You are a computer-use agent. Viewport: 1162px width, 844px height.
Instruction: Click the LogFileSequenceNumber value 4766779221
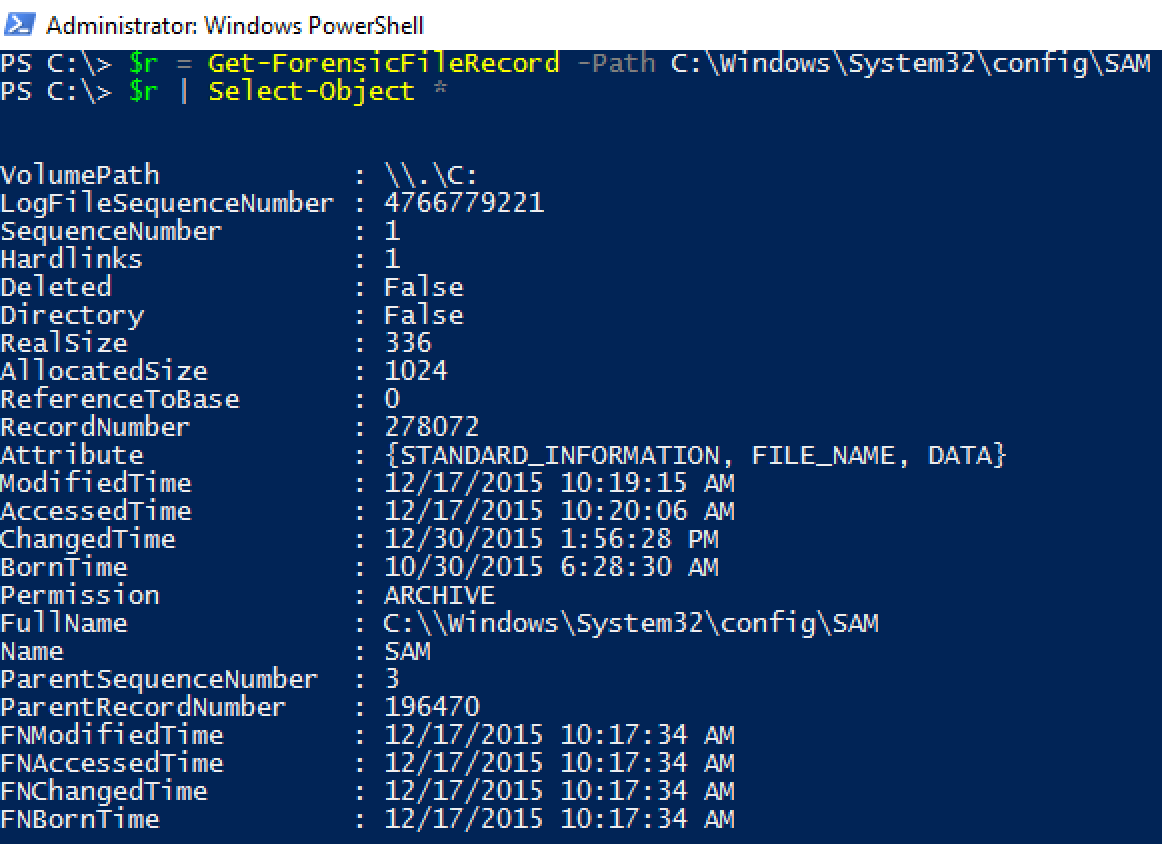pyautogui.click(x=464, y=202)
